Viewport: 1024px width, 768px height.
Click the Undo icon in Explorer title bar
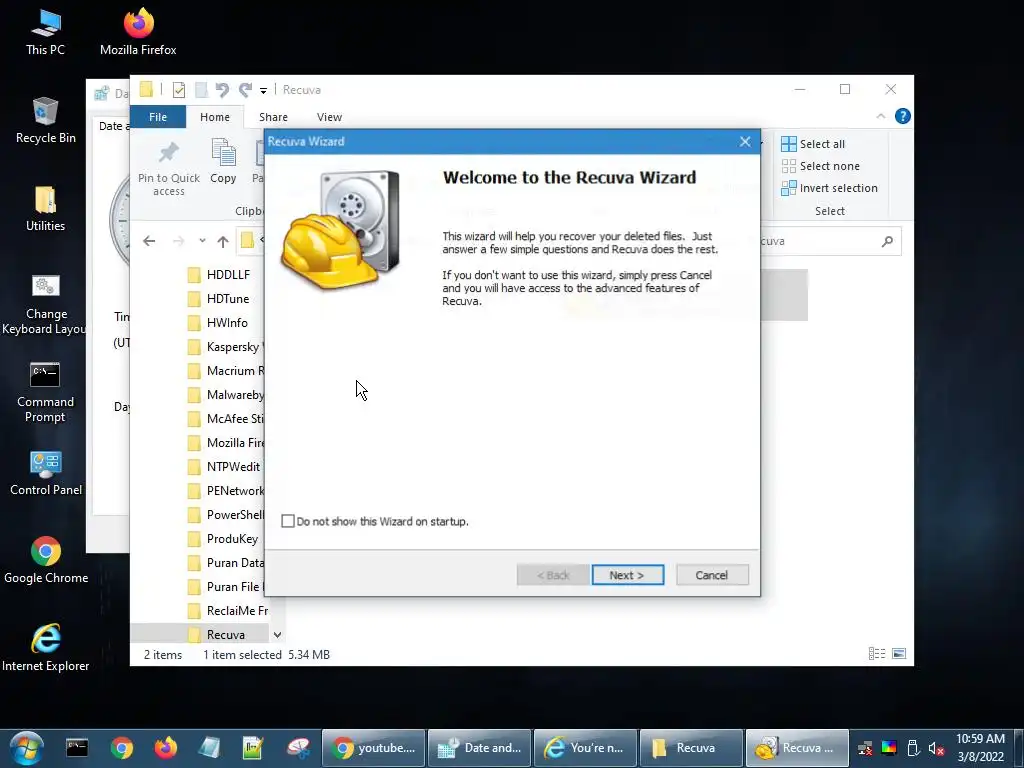(222, 90)
